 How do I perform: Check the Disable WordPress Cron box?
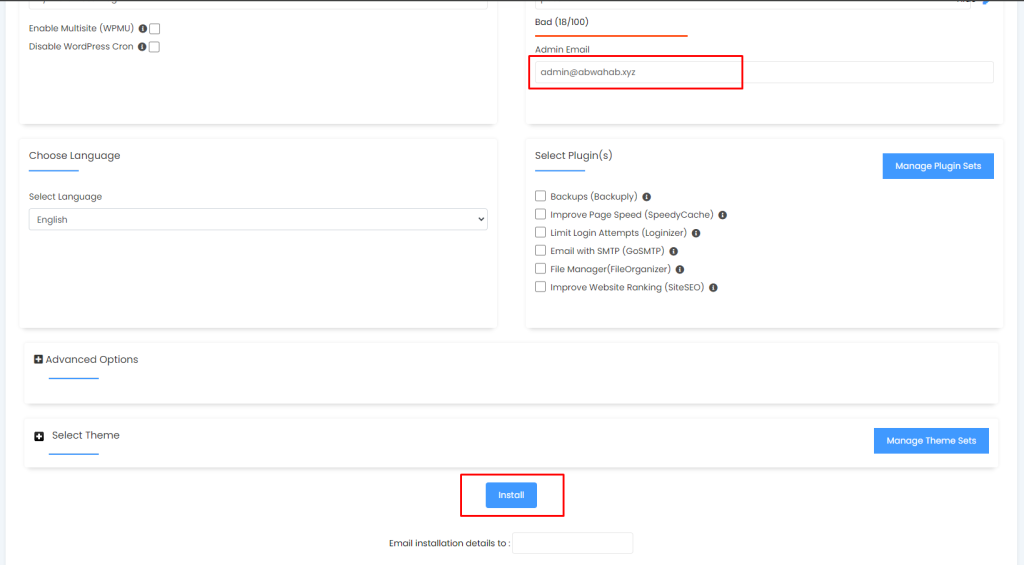(x=155, y=47)
